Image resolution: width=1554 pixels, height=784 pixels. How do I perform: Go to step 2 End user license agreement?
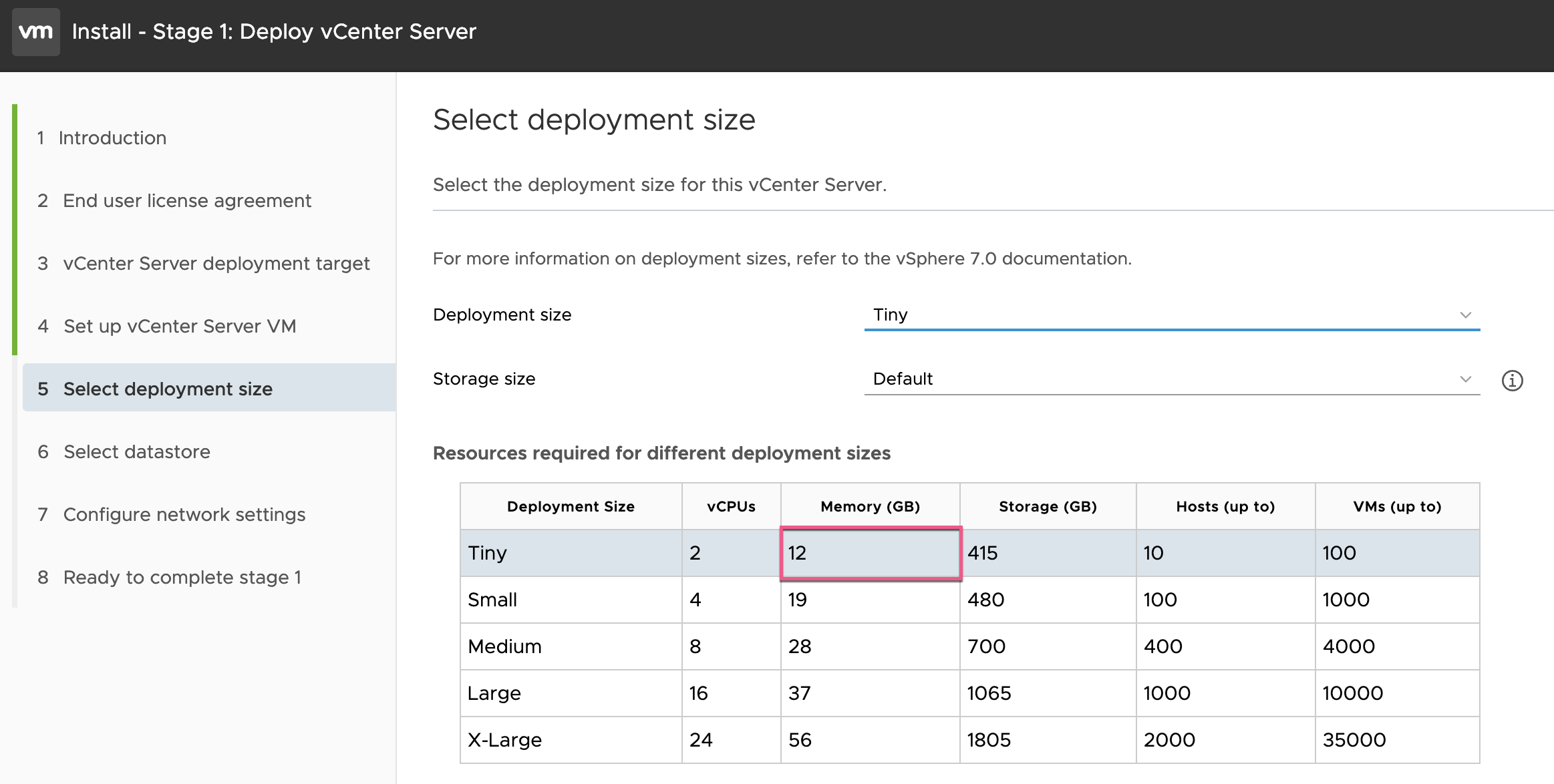[174, 200]
